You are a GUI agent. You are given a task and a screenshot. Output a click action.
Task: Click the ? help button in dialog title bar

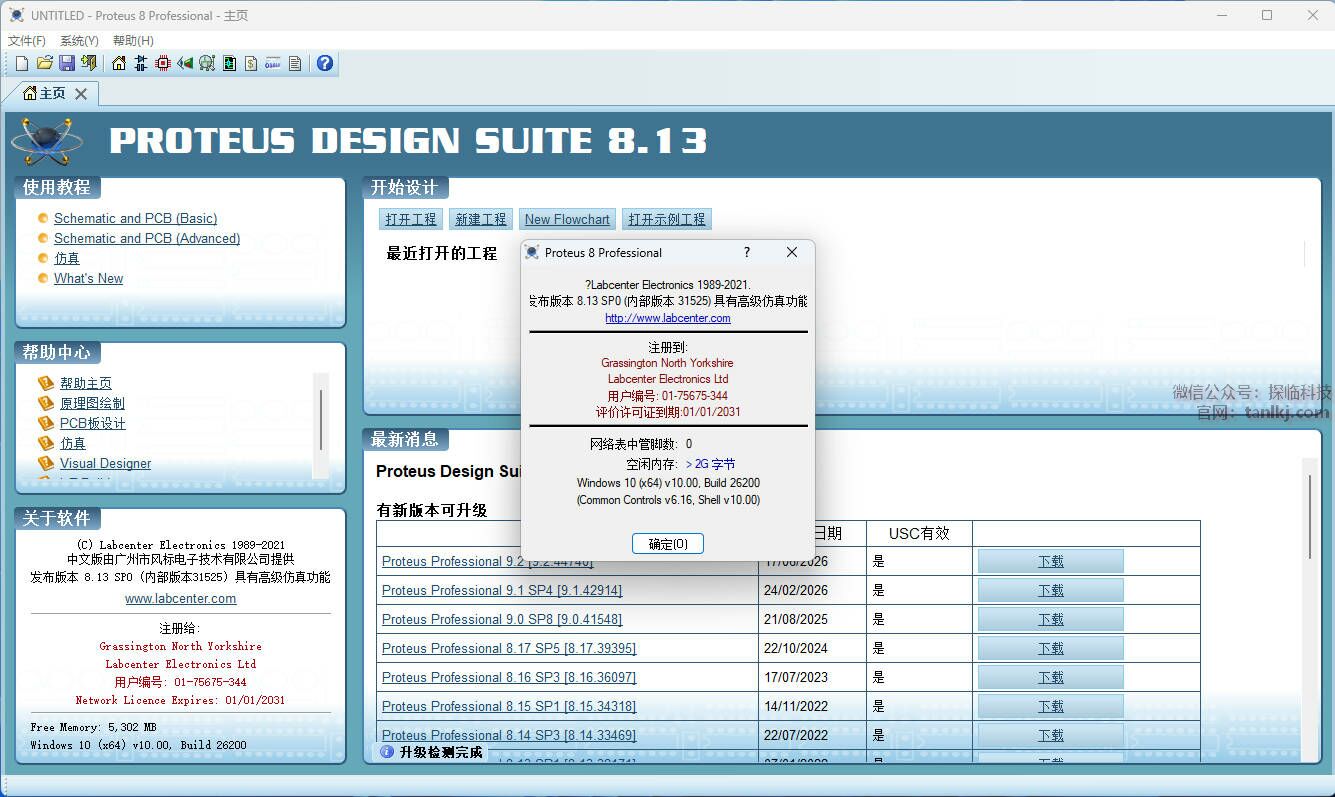click(x=746, y=252)
